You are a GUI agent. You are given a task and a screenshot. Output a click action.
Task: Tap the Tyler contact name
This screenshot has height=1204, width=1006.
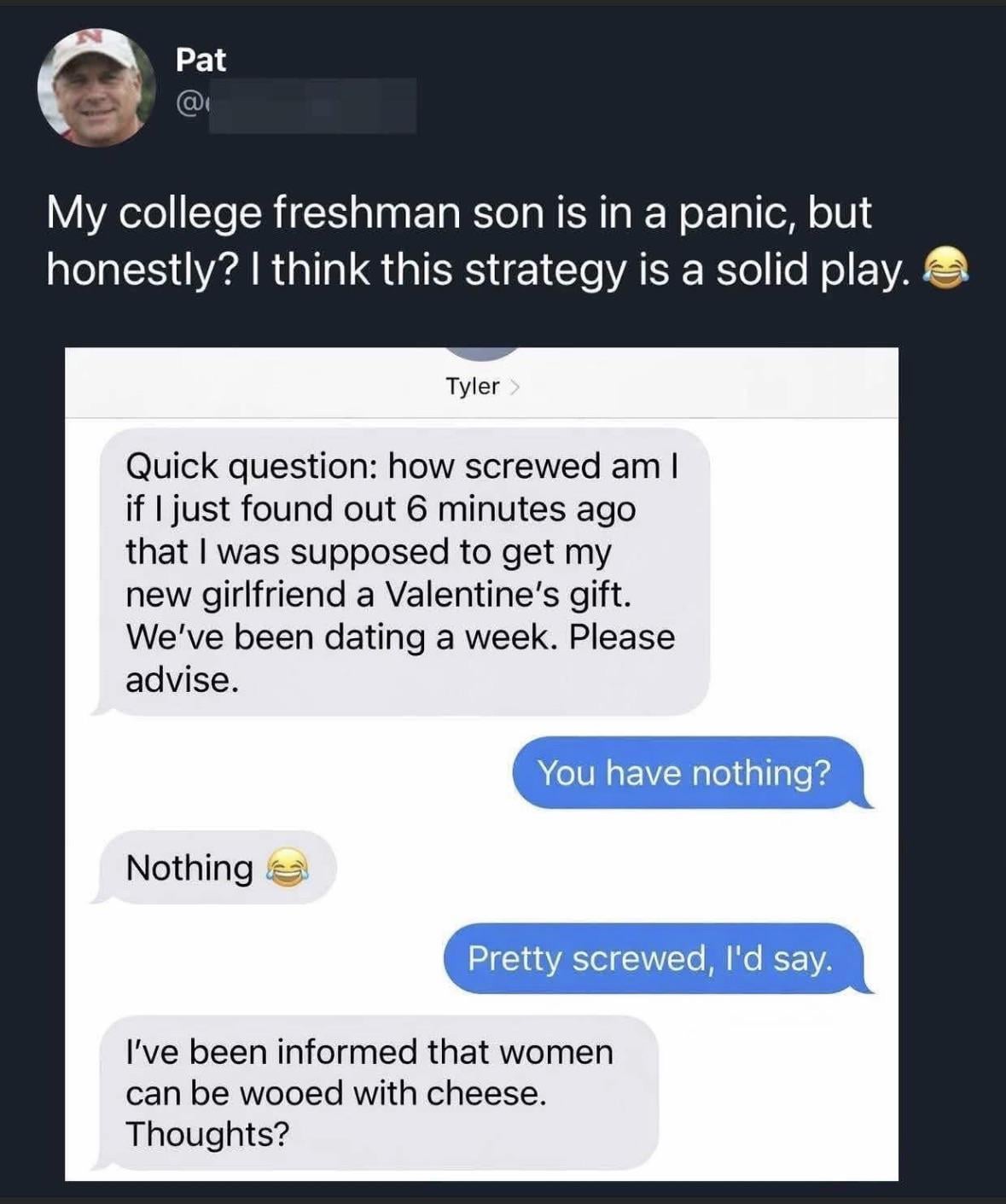click(473, 387)
